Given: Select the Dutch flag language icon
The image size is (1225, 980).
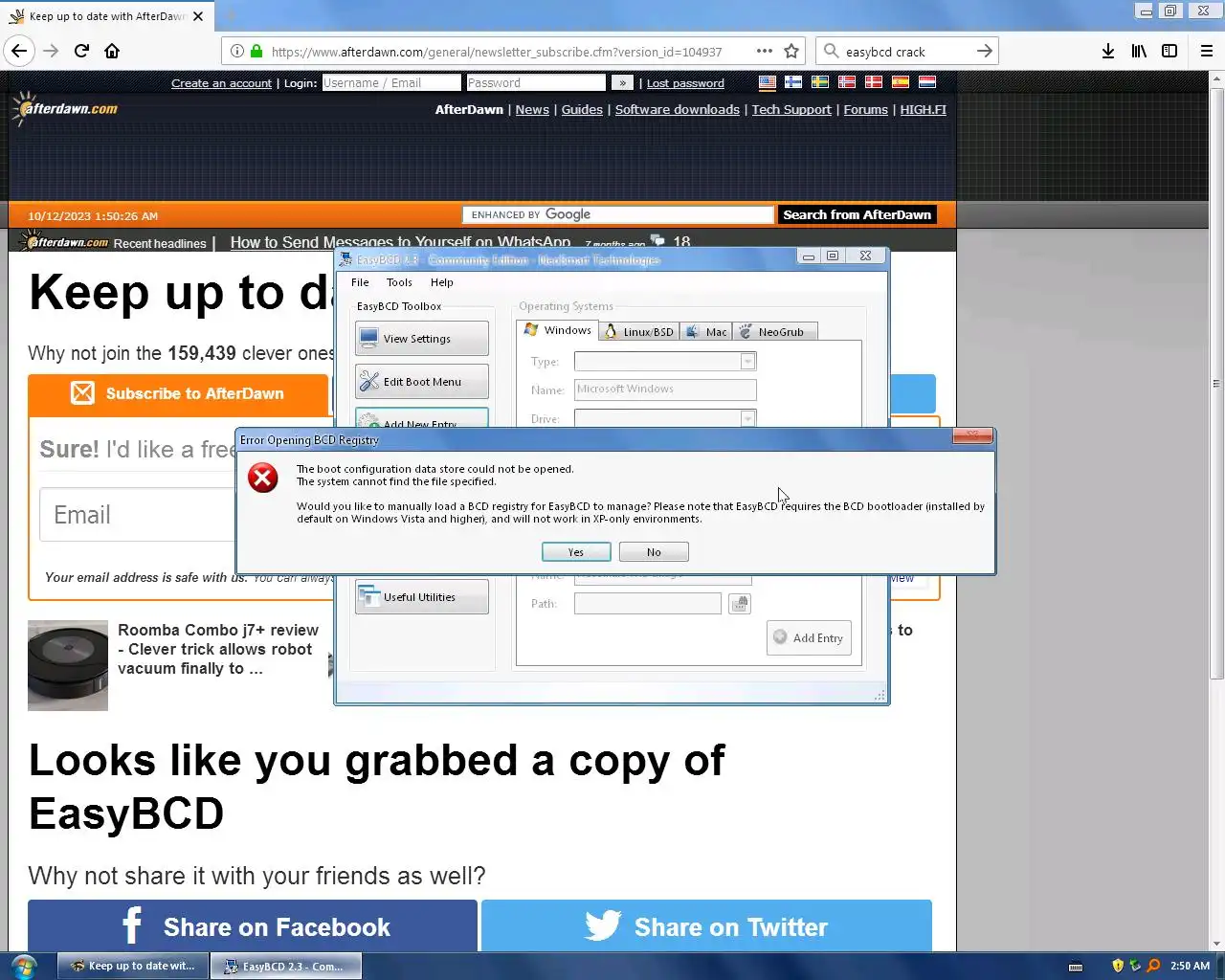Looking at the screenshot, I should (x=927, y=82).
